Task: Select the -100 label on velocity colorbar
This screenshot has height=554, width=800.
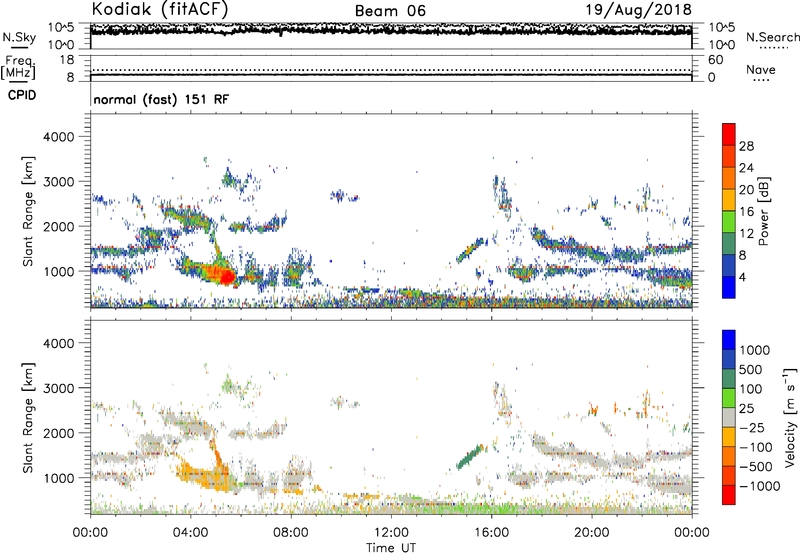Action: tap(755, 447)
